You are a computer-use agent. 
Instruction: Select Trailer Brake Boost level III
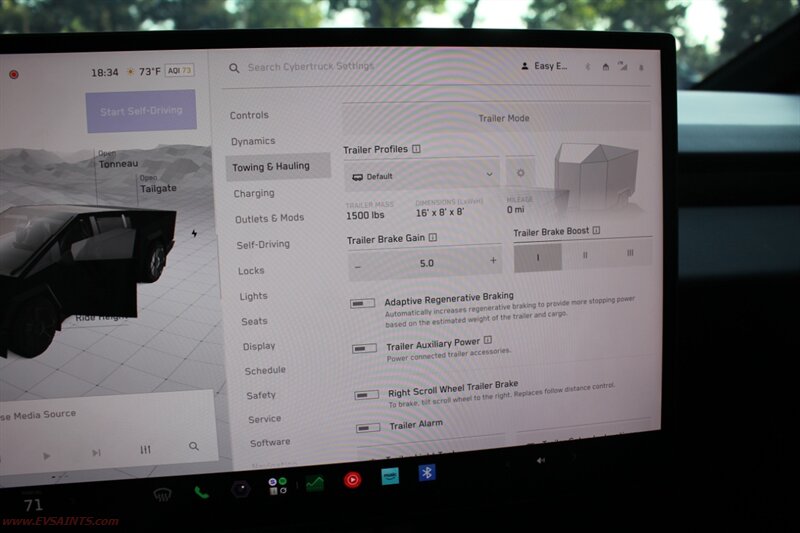(x=630, y=252)
